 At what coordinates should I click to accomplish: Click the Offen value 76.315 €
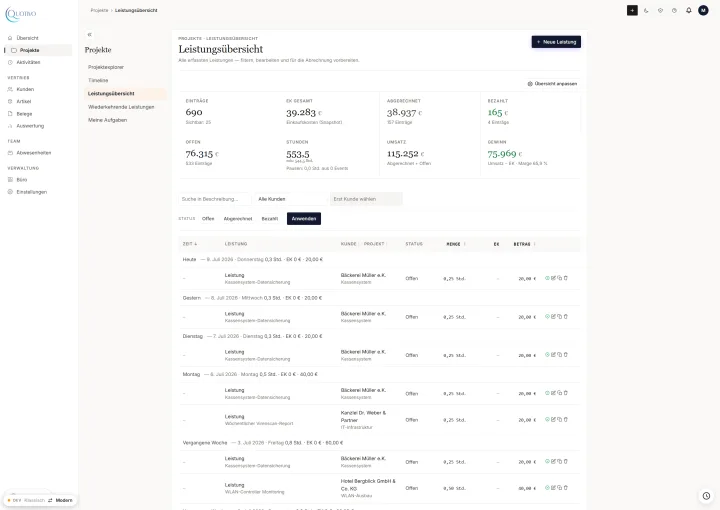pos(202,153)
